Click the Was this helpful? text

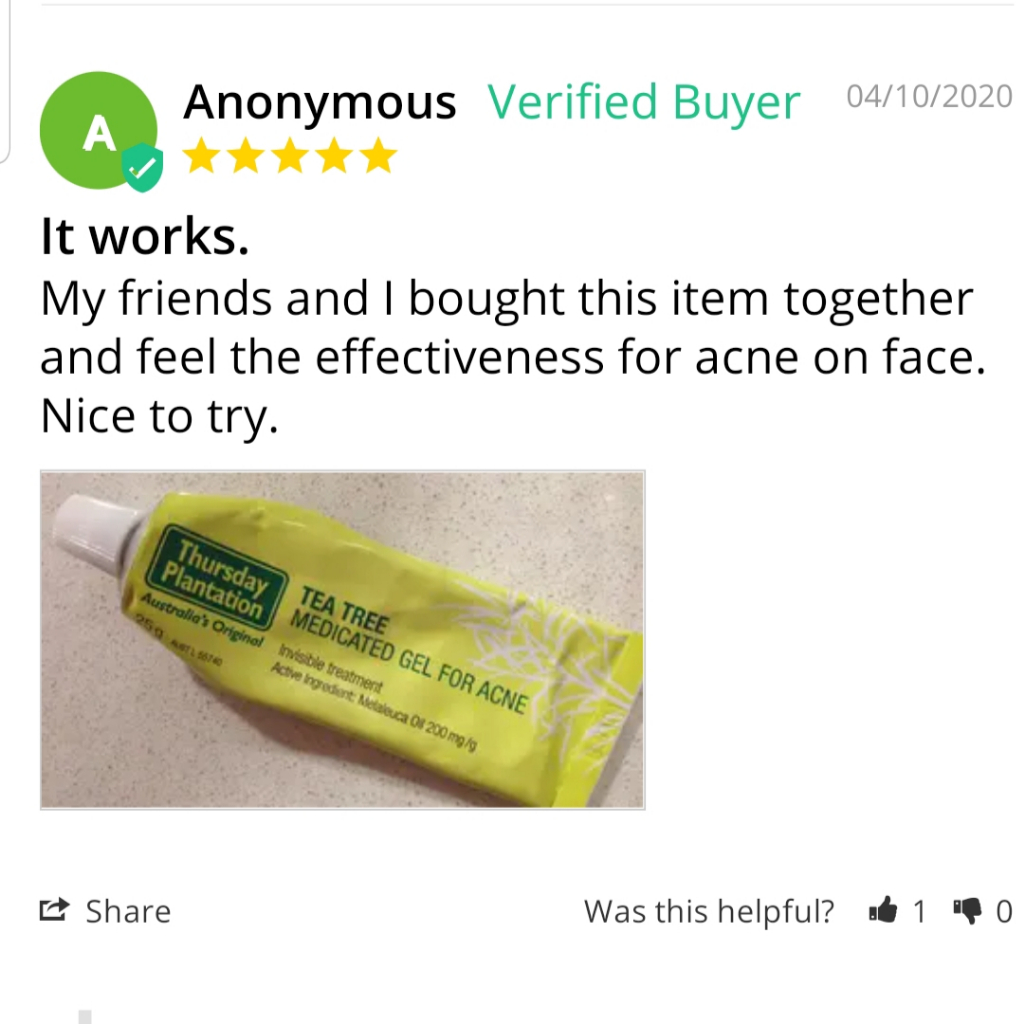709,911
